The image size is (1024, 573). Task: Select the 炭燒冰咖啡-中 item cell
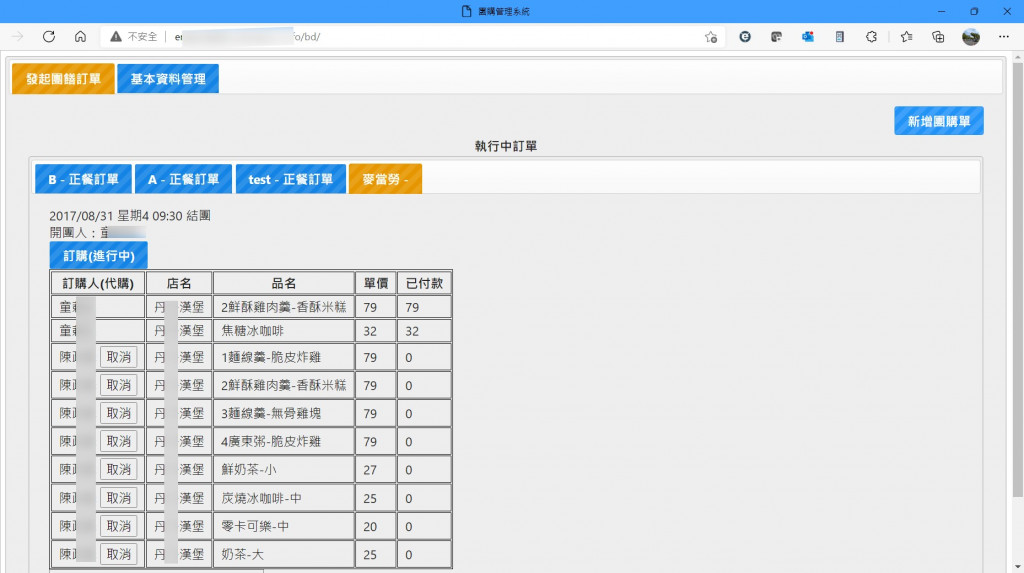[283, 498]
